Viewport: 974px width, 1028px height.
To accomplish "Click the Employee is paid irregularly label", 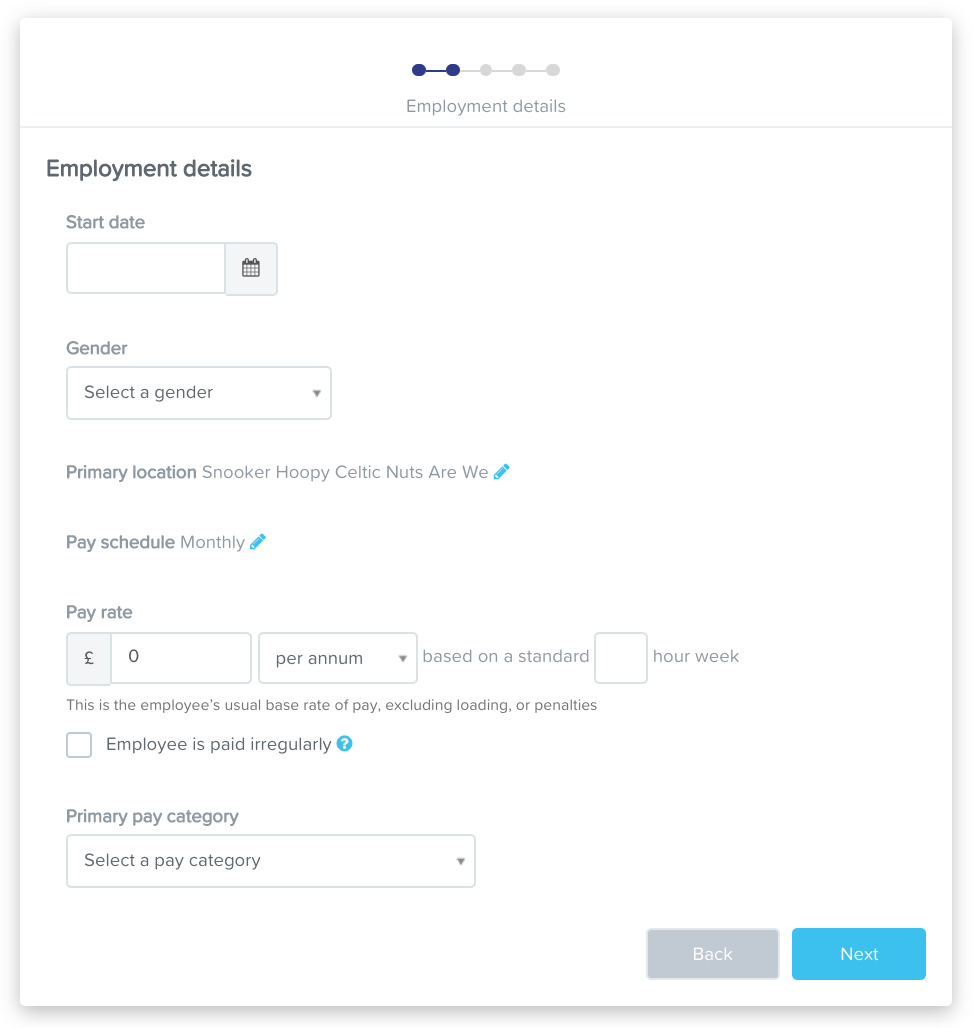I will click(219, 744).
